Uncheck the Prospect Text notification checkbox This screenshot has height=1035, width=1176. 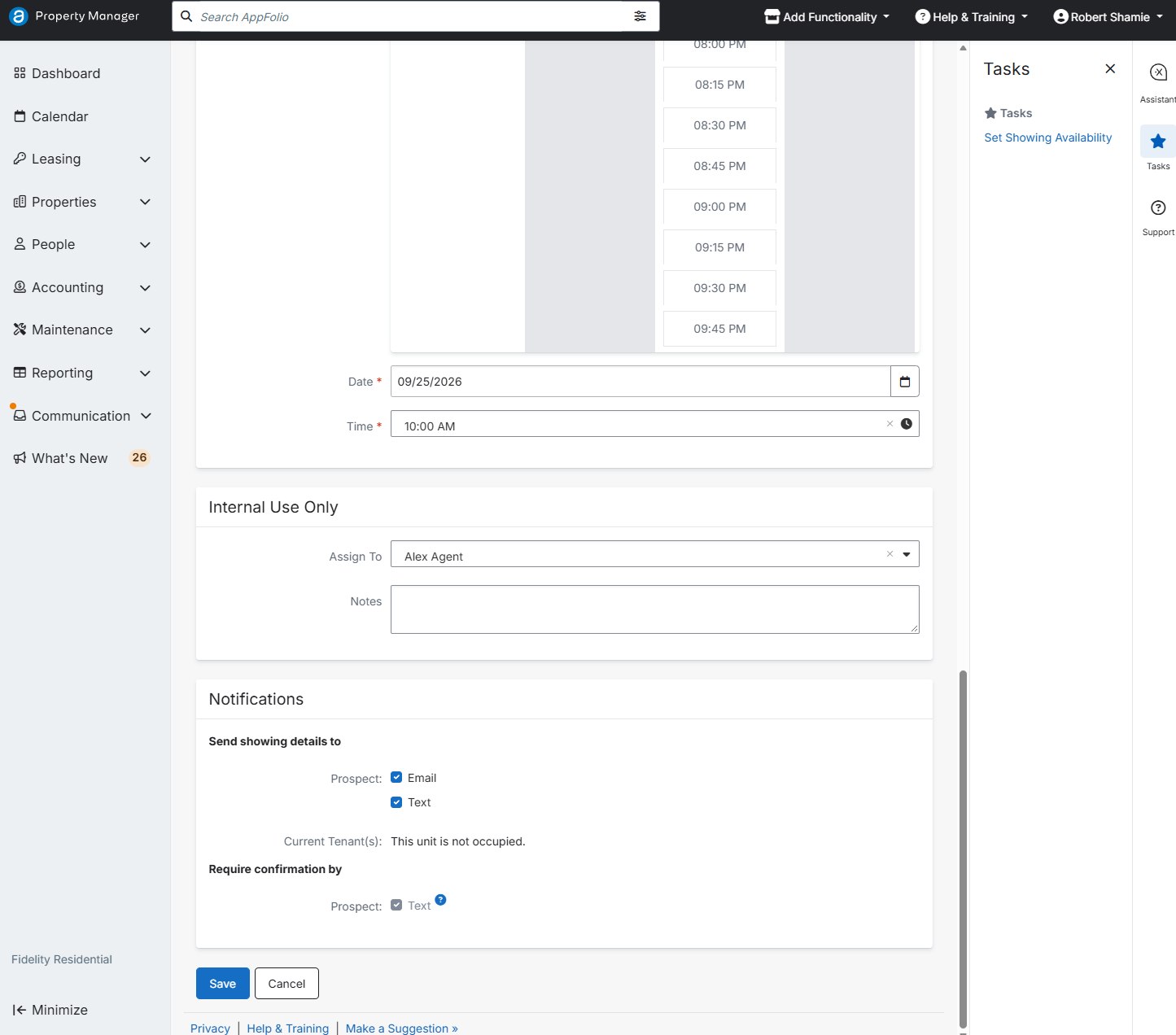tap(396, 802)
